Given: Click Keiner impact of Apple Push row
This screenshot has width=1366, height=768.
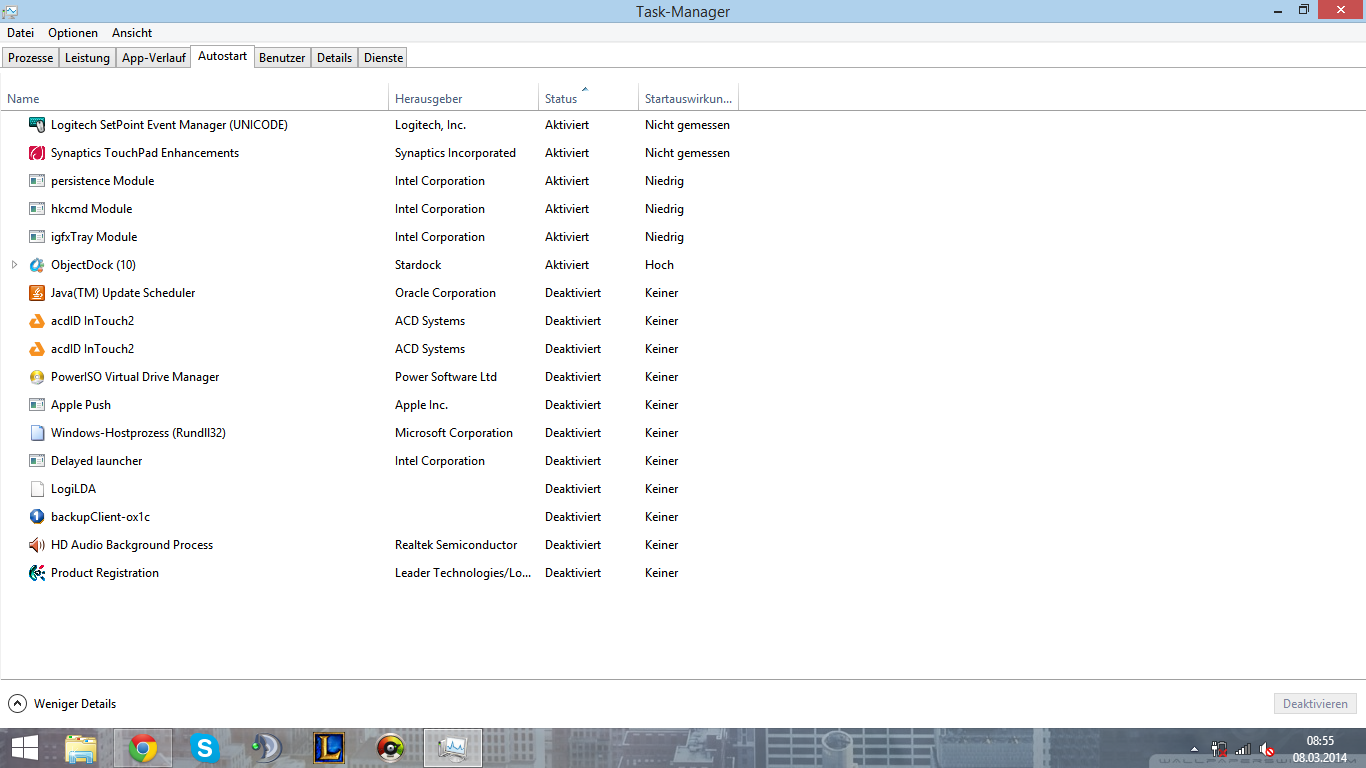Looking at the screenshot, I should tap(662, 405).
